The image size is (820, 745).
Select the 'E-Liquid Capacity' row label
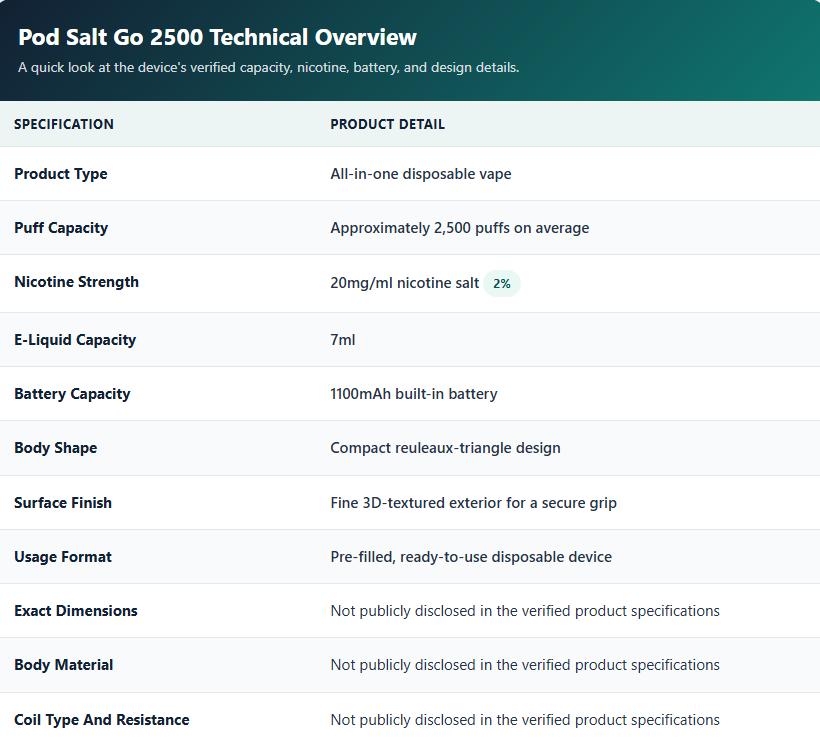(x=75, y=340)
